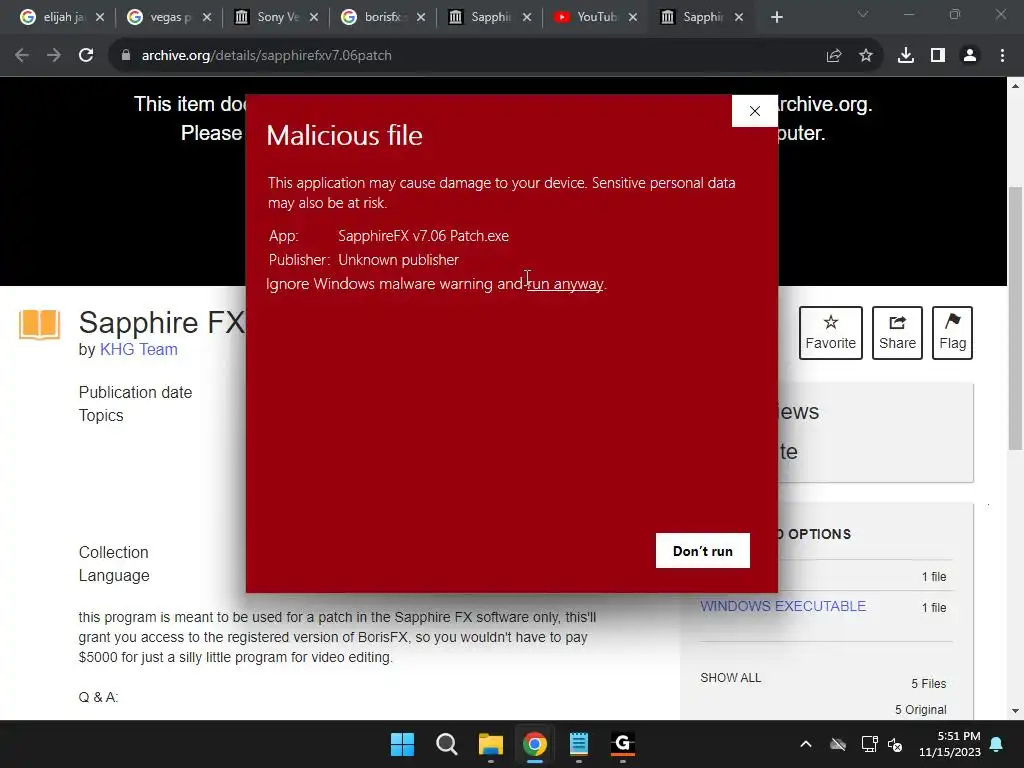Open the clock and date panel
This screenshot has height=768, width=1024.
950,744
